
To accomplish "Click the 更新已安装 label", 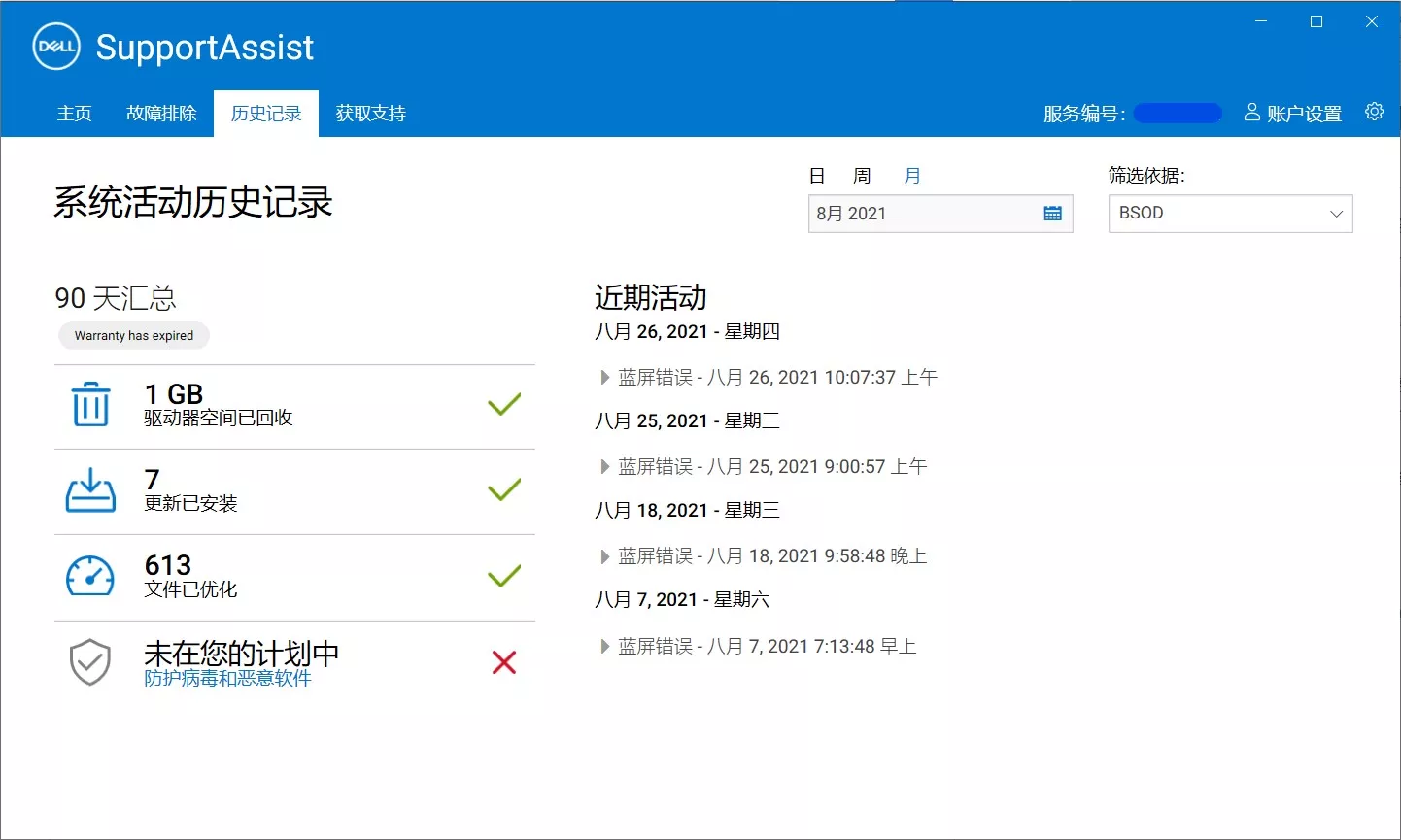I will 190,503.
